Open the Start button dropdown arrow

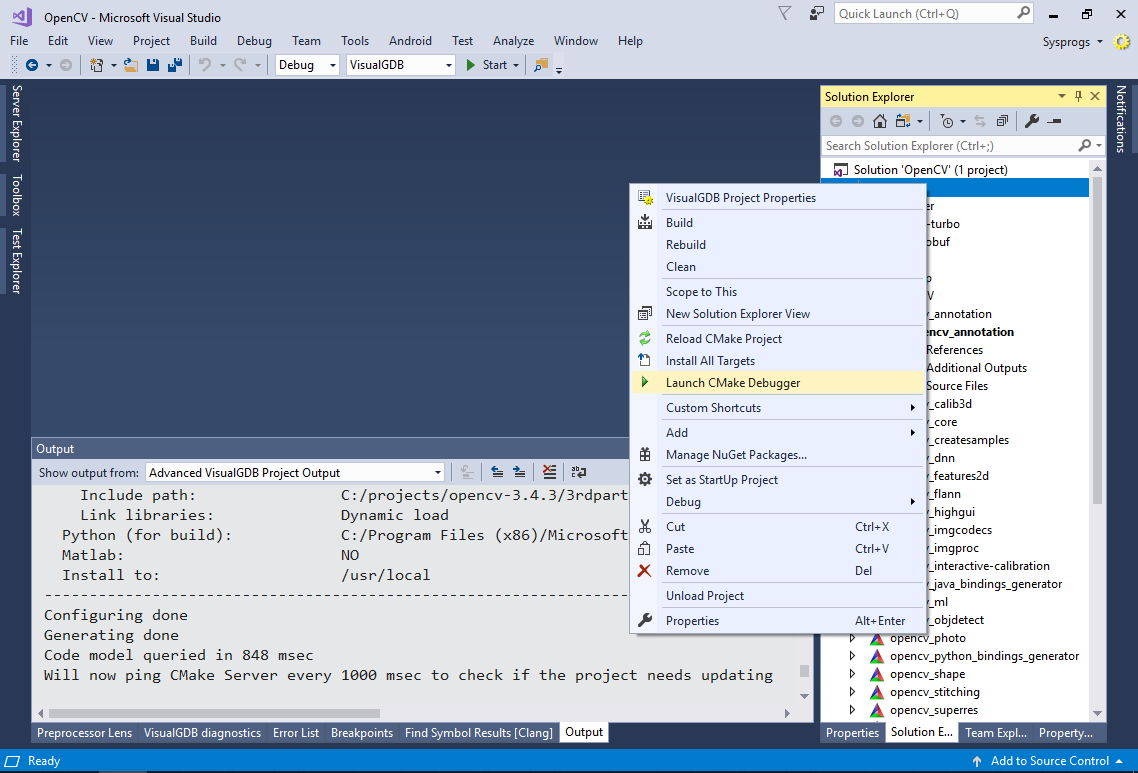click(x=516, y=65)
